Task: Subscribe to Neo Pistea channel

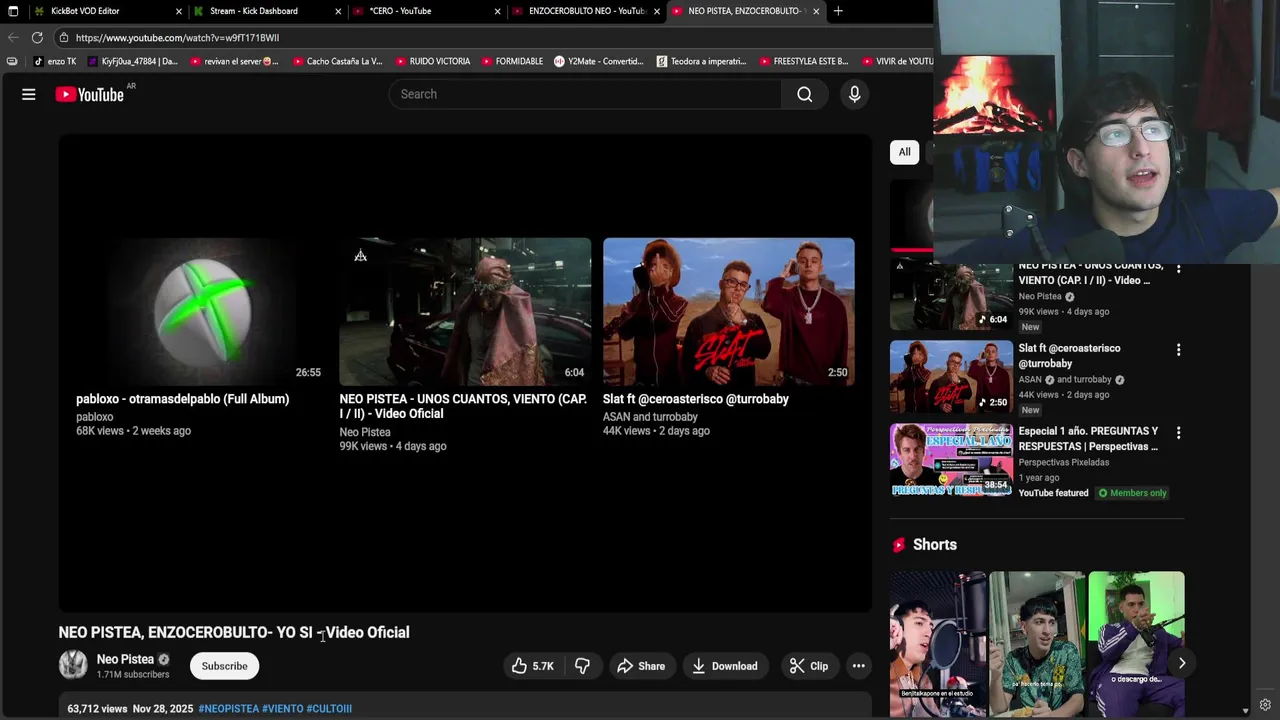Action: click(224, 666)
